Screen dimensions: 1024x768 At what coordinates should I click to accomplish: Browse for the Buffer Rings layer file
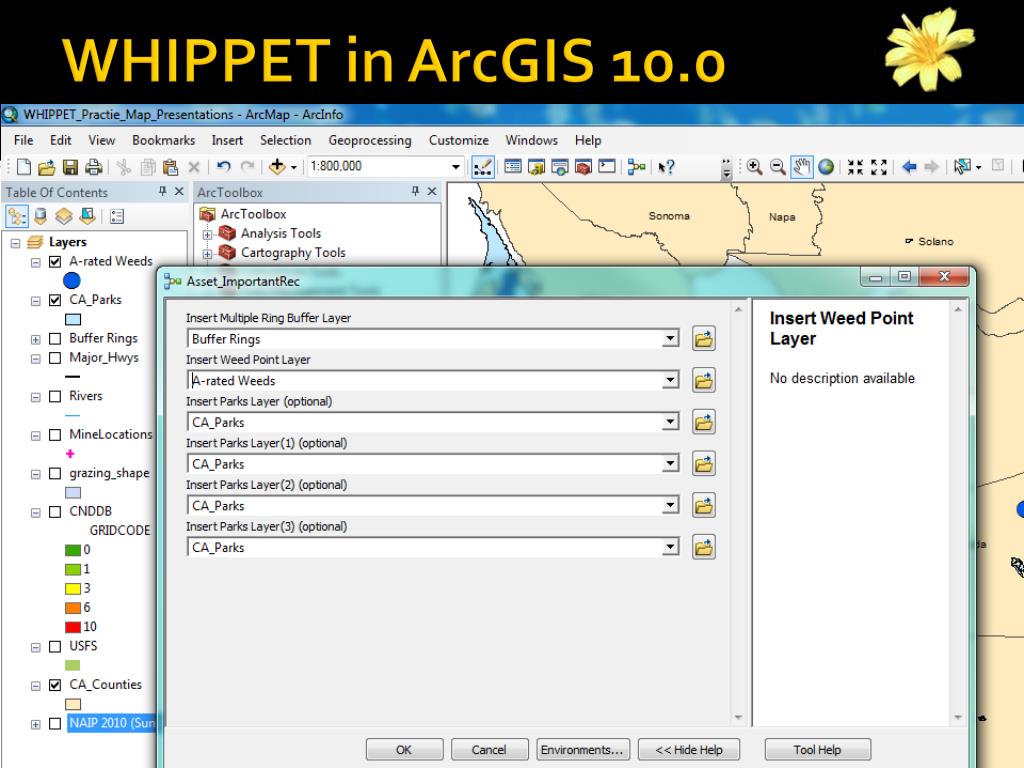coord(703,339)
